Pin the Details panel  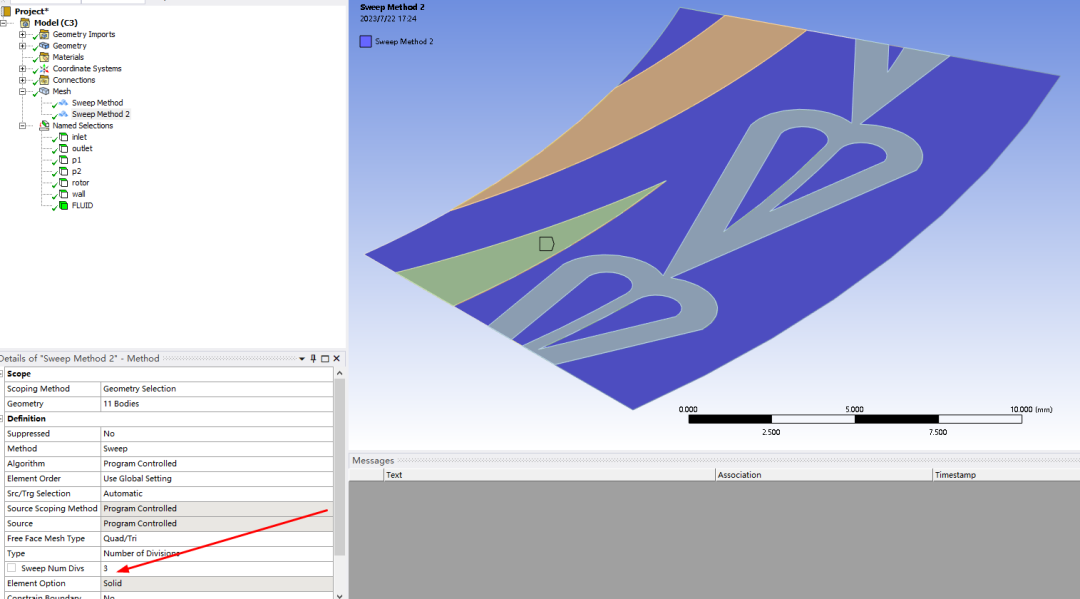point(313,359)
